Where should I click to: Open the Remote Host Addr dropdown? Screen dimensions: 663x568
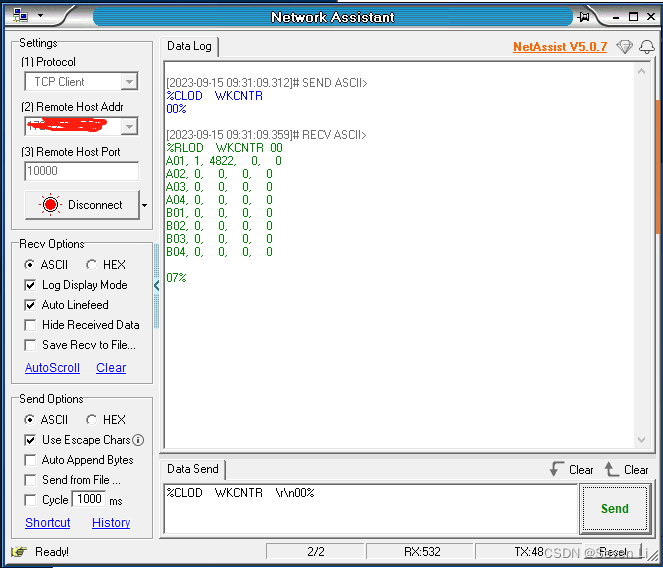tap(129, 126)
